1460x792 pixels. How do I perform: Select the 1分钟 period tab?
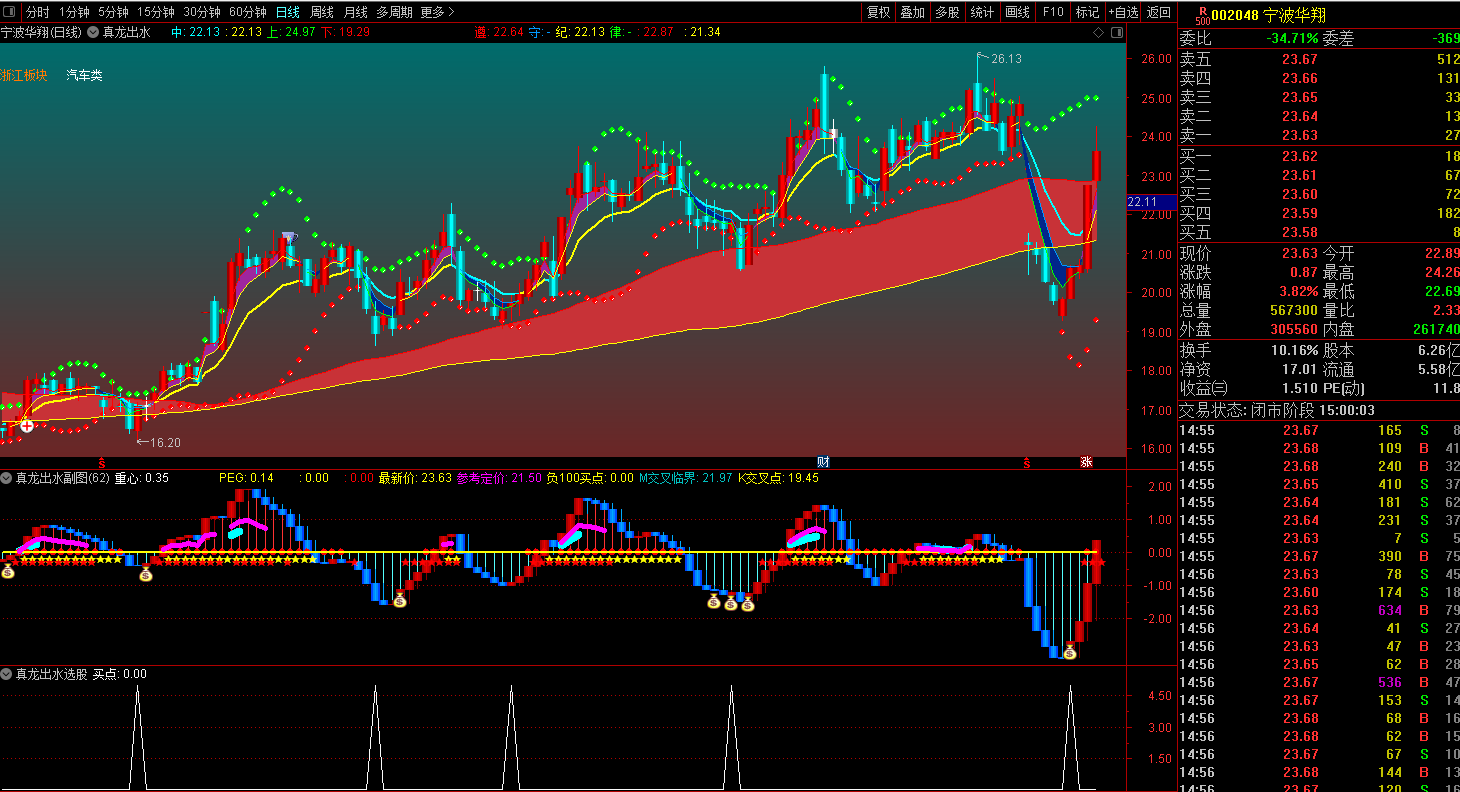click(x=74, y=12)
